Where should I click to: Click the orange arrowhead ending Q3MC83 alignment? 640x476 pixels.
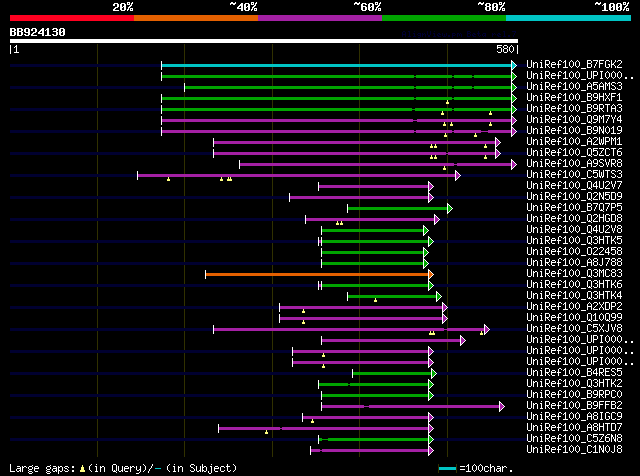431,275
